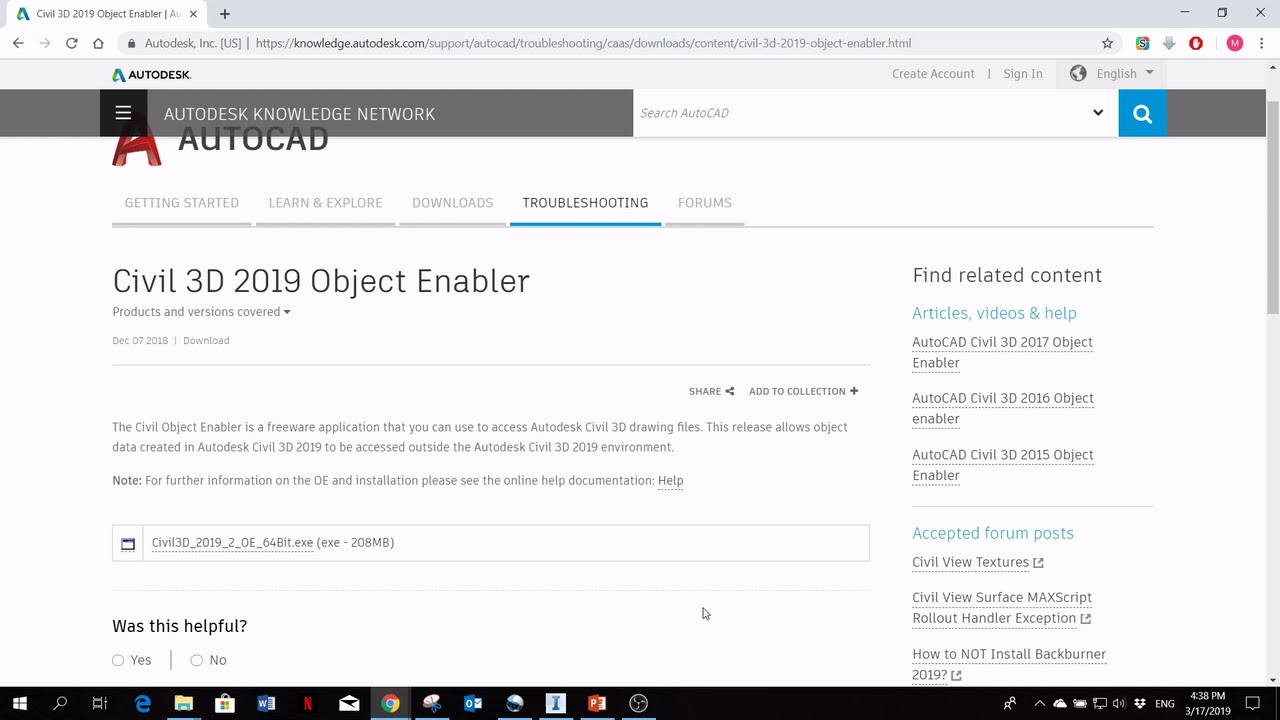Open Windows search from the taskbar
Image resolution: width=1280 pixels, height=720 pixels.
[x=60, y=703]
